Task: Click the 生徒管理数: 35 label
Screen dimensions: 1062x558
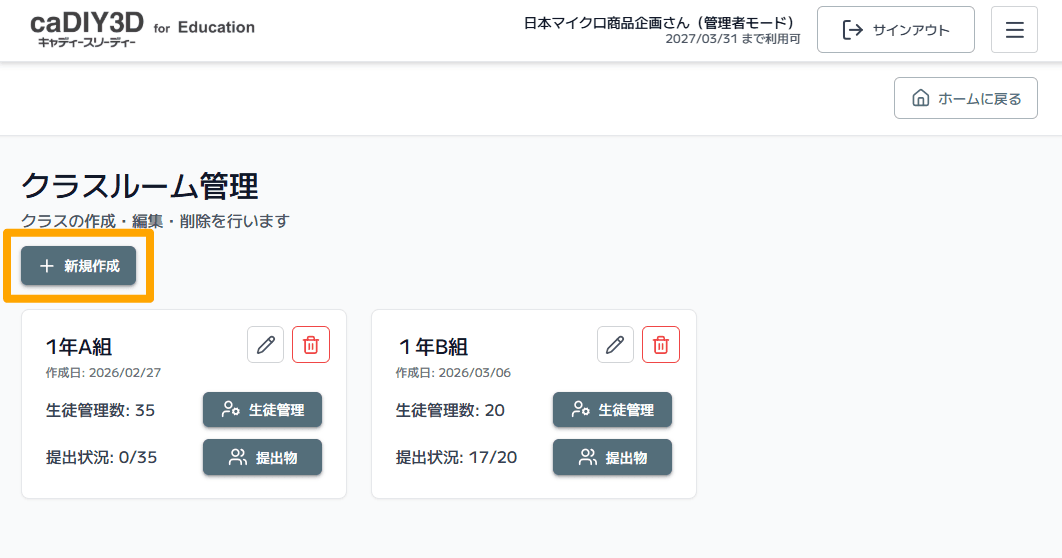Action: click(x=100, y=410)
